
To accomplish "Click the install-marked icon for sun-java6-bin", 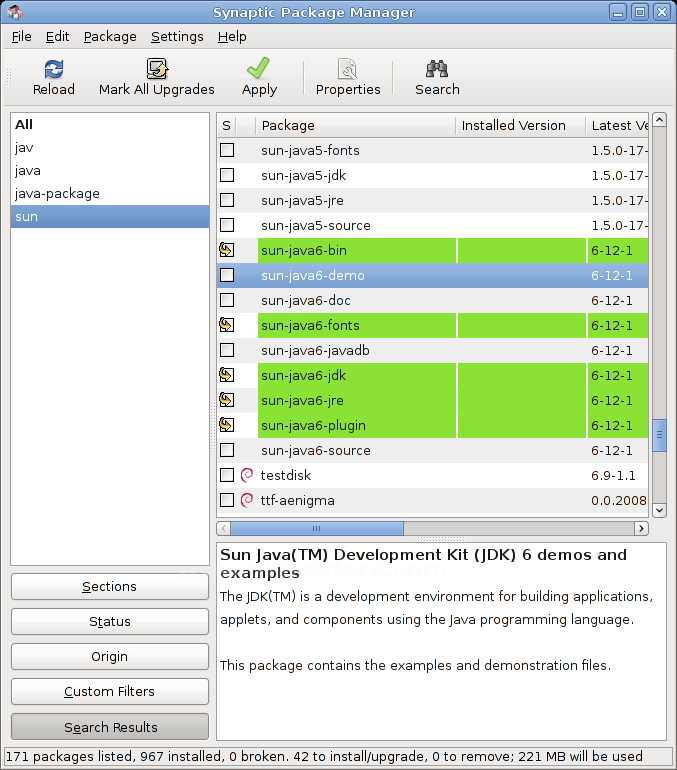I will point(227,250).
